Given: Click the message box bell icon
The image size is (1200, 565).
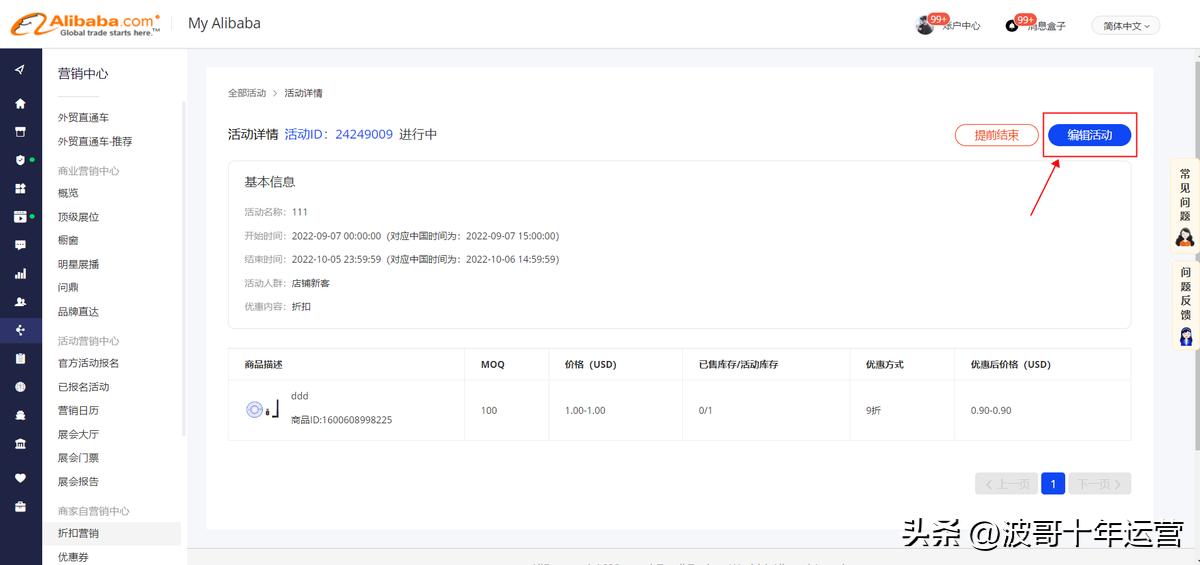Looking at the screenshot, I should click(1012, 26).
